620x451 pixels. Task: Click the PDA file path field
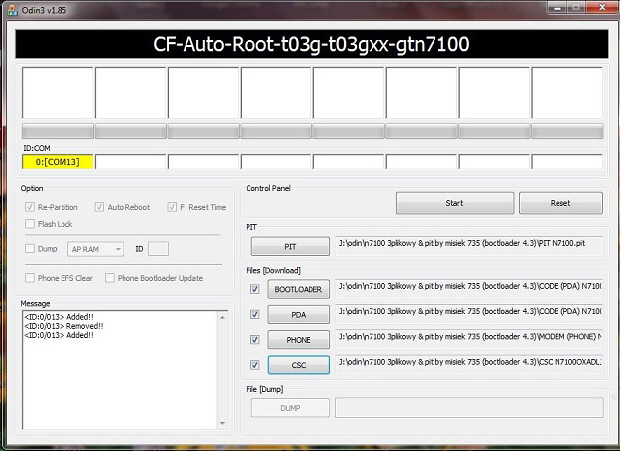pos(469,315)
